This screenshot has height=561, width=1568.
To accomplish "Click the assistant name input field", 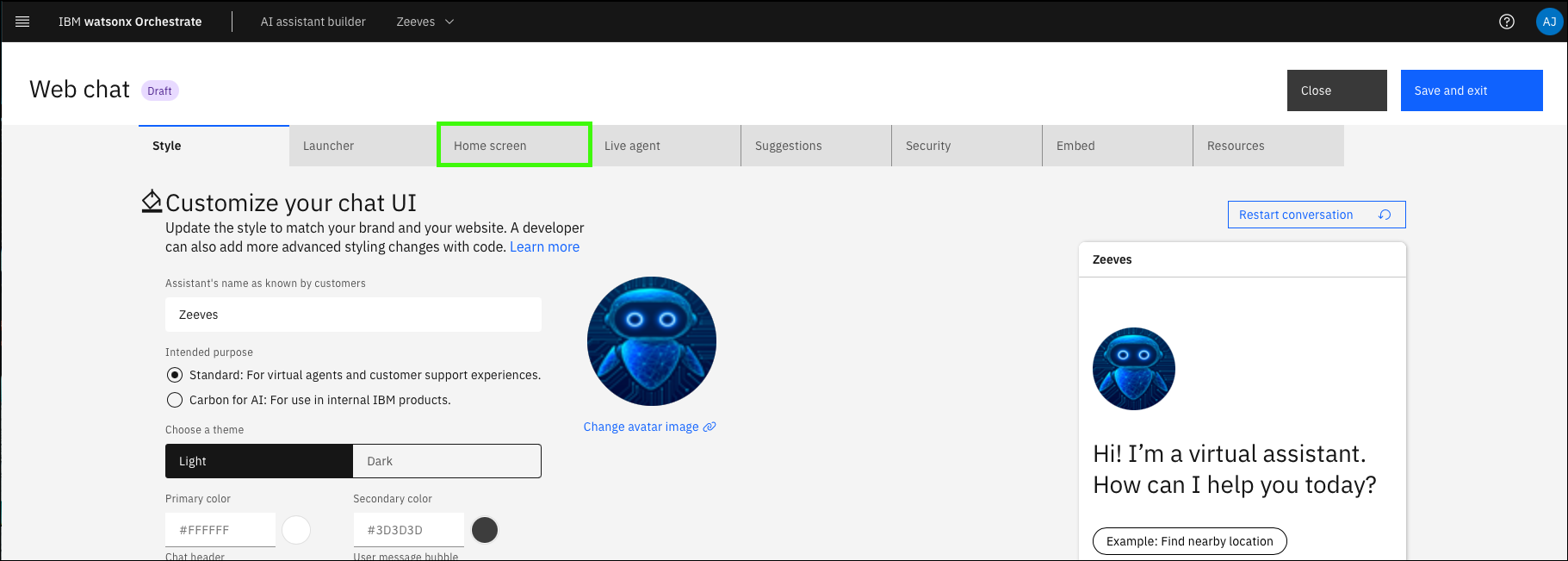I will click(353, 315).
